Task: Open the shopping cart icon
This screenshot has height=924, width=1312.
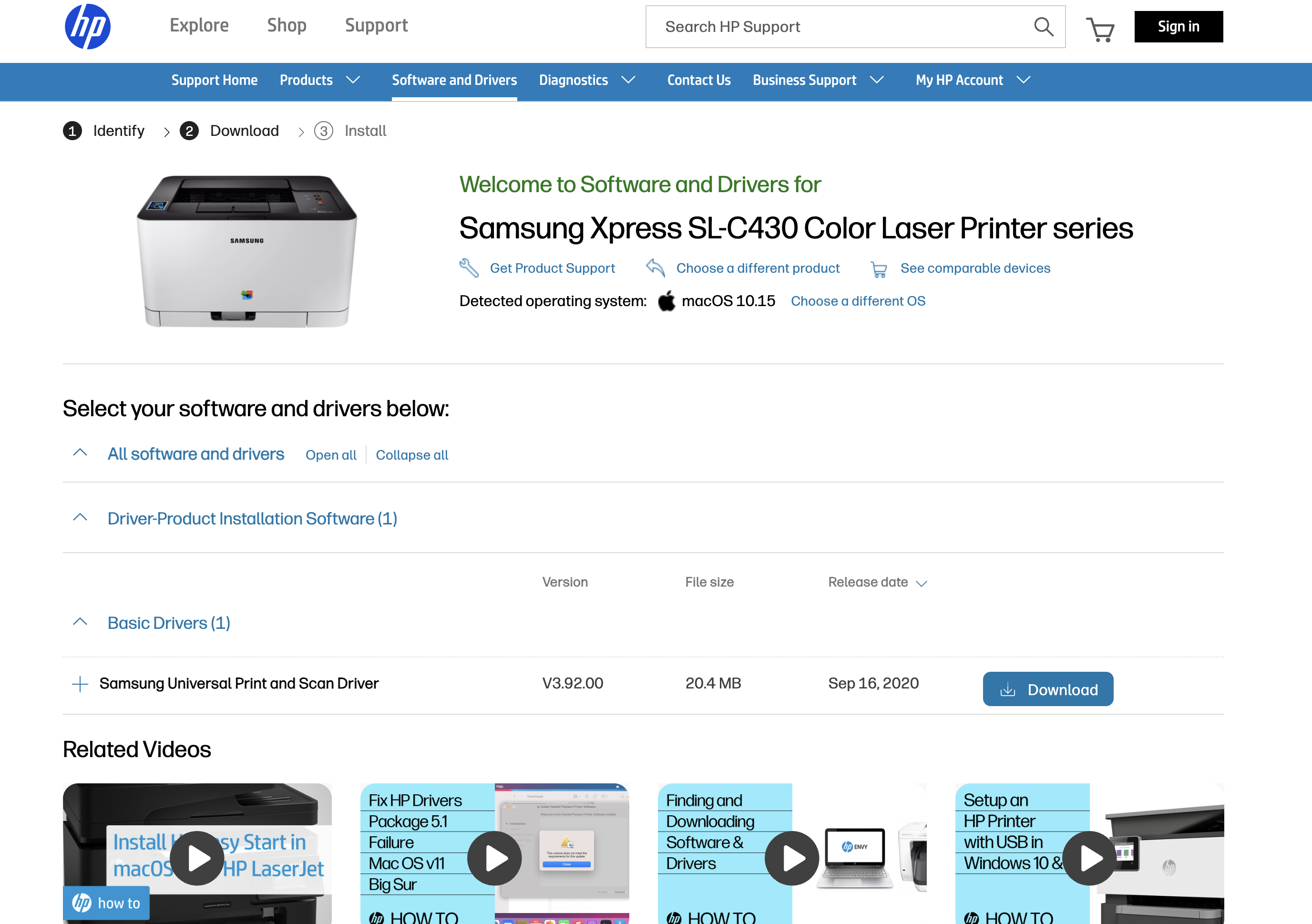Action: tap(1099, 29)
